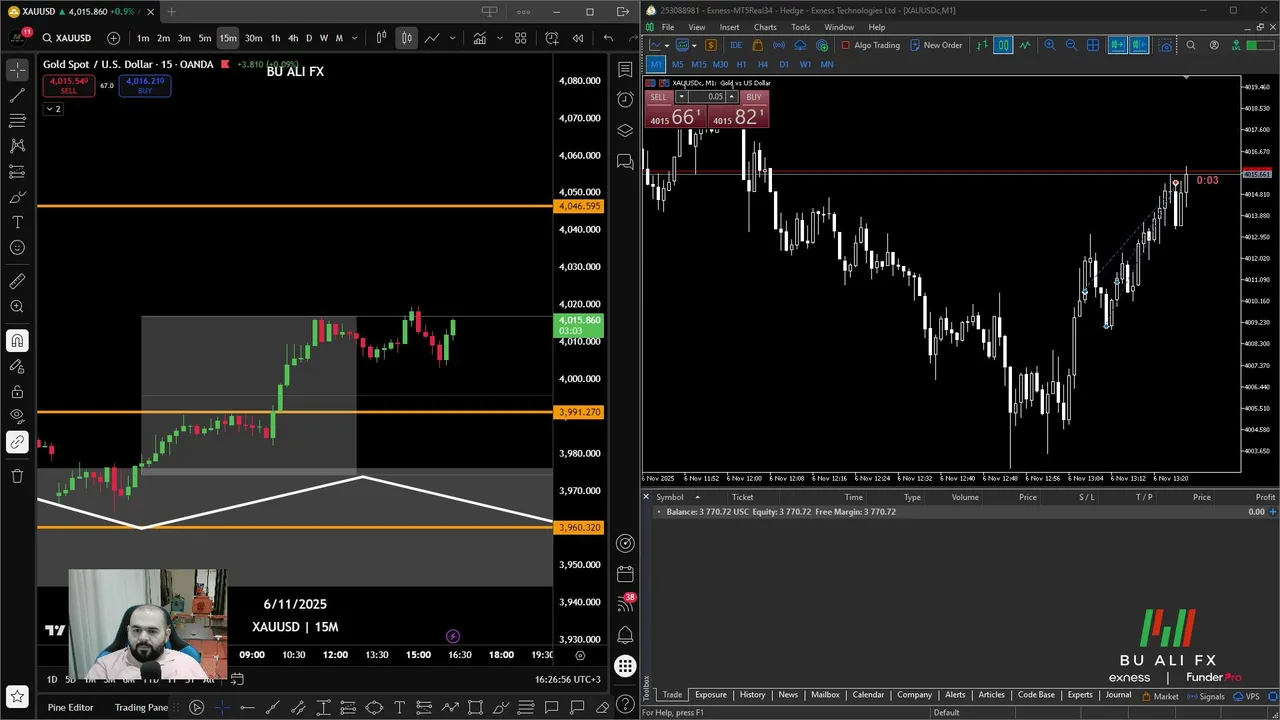The width and height of the screenshot is (1280, 720).
Task: Open the MT5 Charts menu
Action: click(x=765, y=27)
